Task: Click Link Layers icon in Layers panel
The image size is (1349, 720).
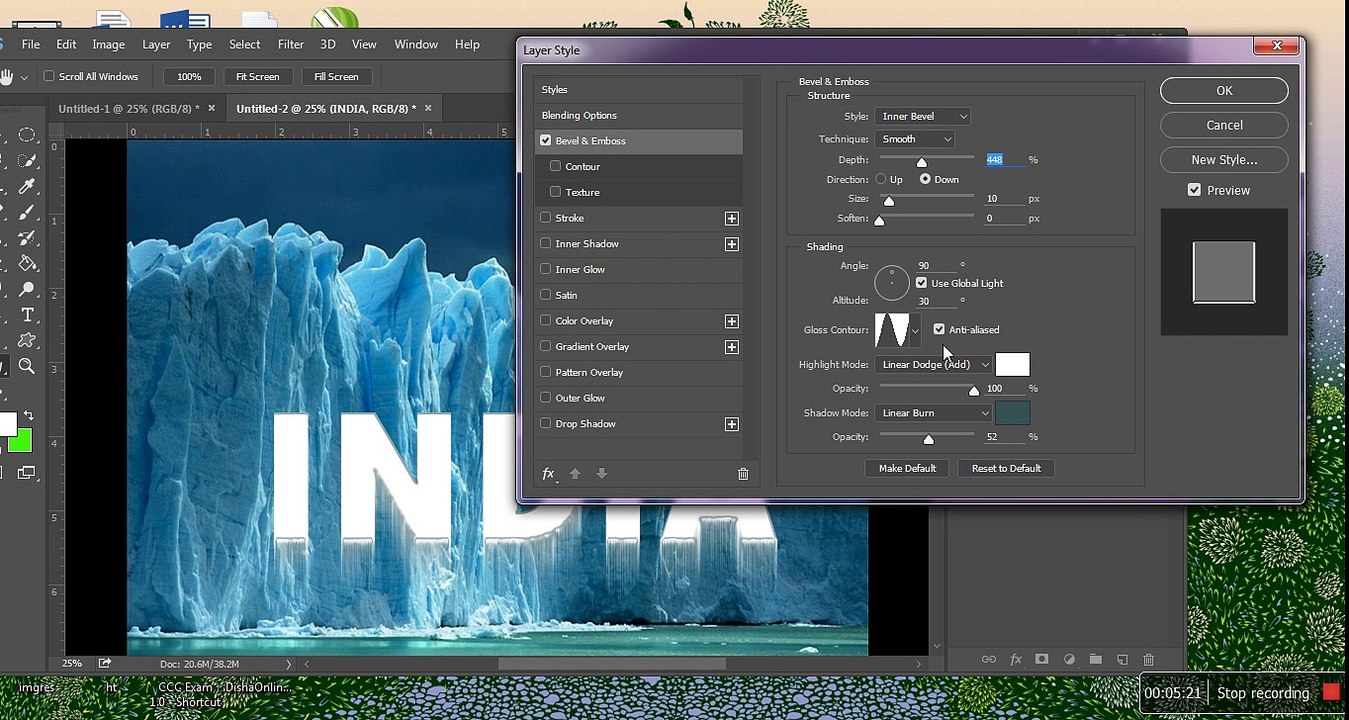Action: [989, 660]
